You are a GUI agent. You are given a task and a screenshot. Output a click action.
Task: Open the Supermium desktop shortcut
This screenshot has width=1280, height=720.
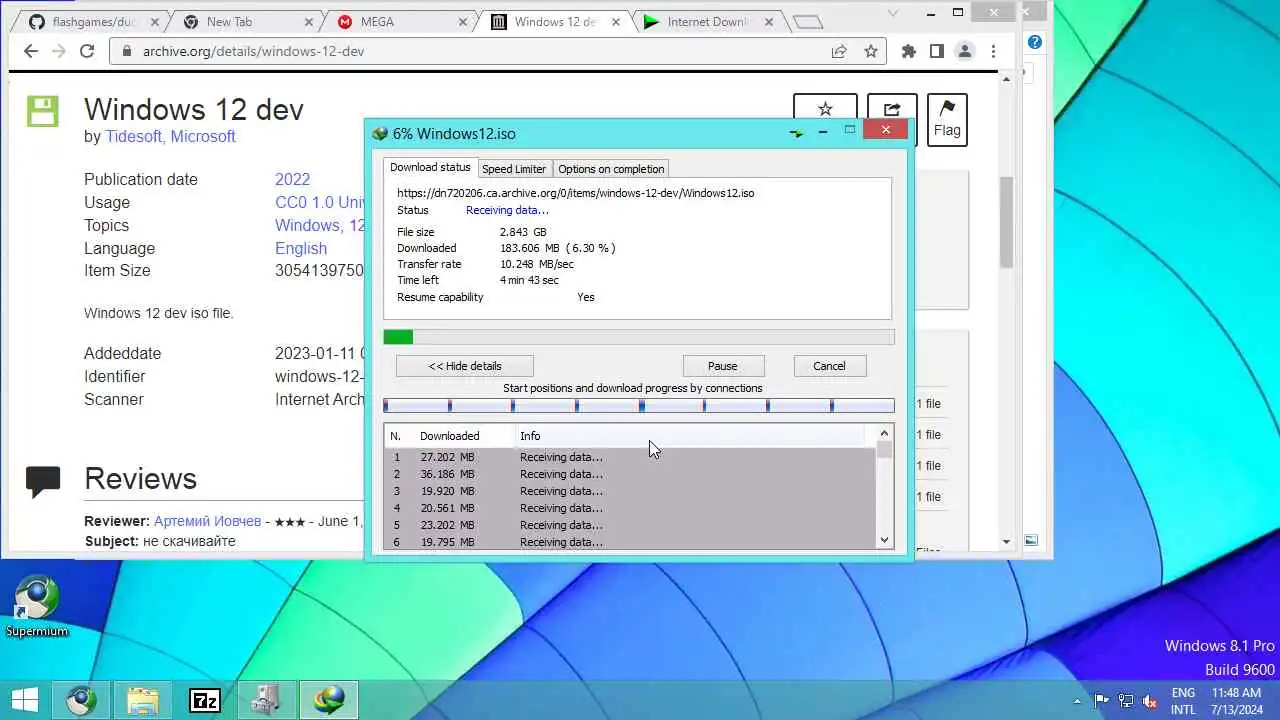(37, 606)
